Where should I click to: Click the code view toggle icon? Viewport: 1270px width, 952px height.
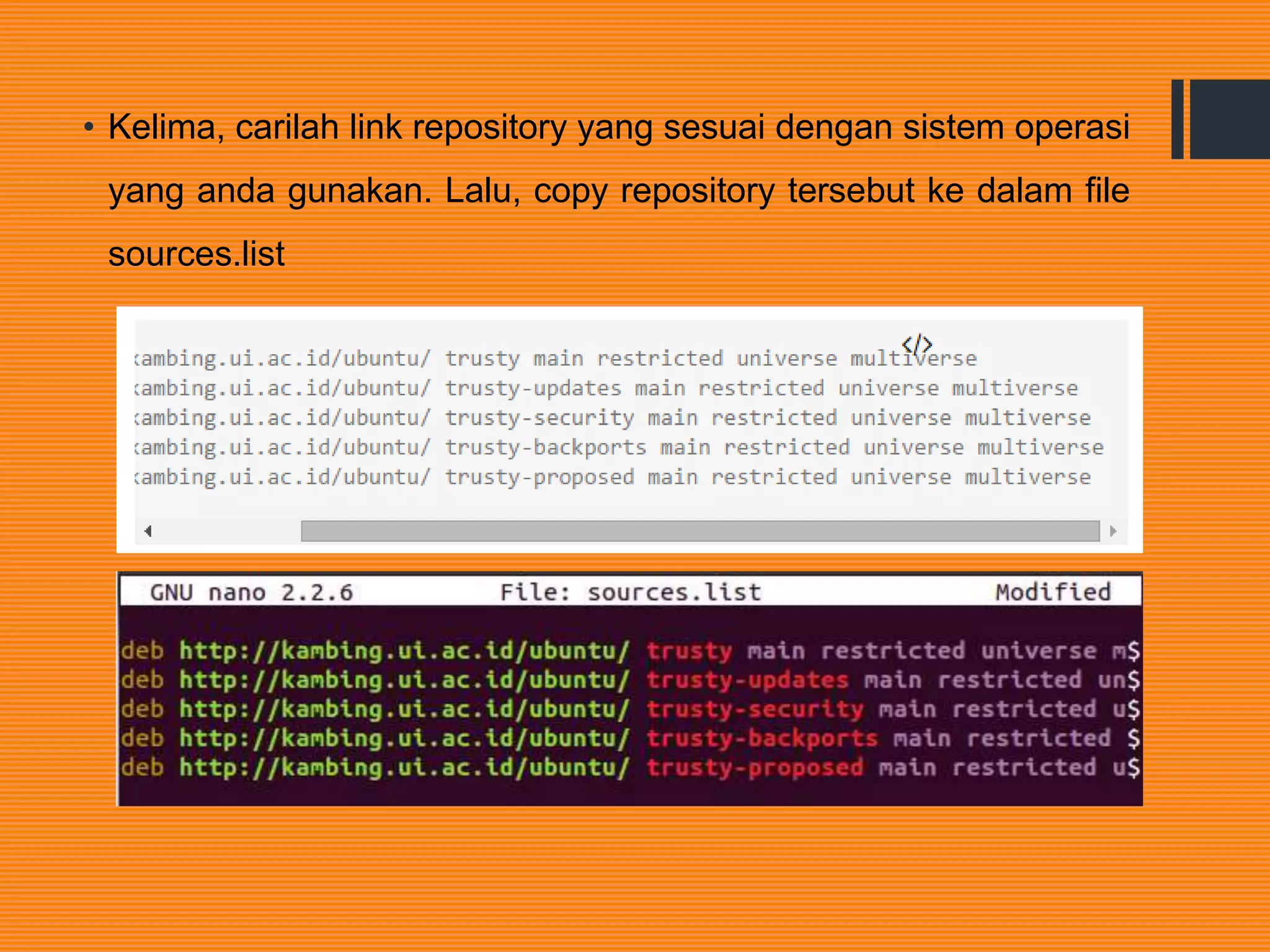pyautogui.click(x=917, y=344)
